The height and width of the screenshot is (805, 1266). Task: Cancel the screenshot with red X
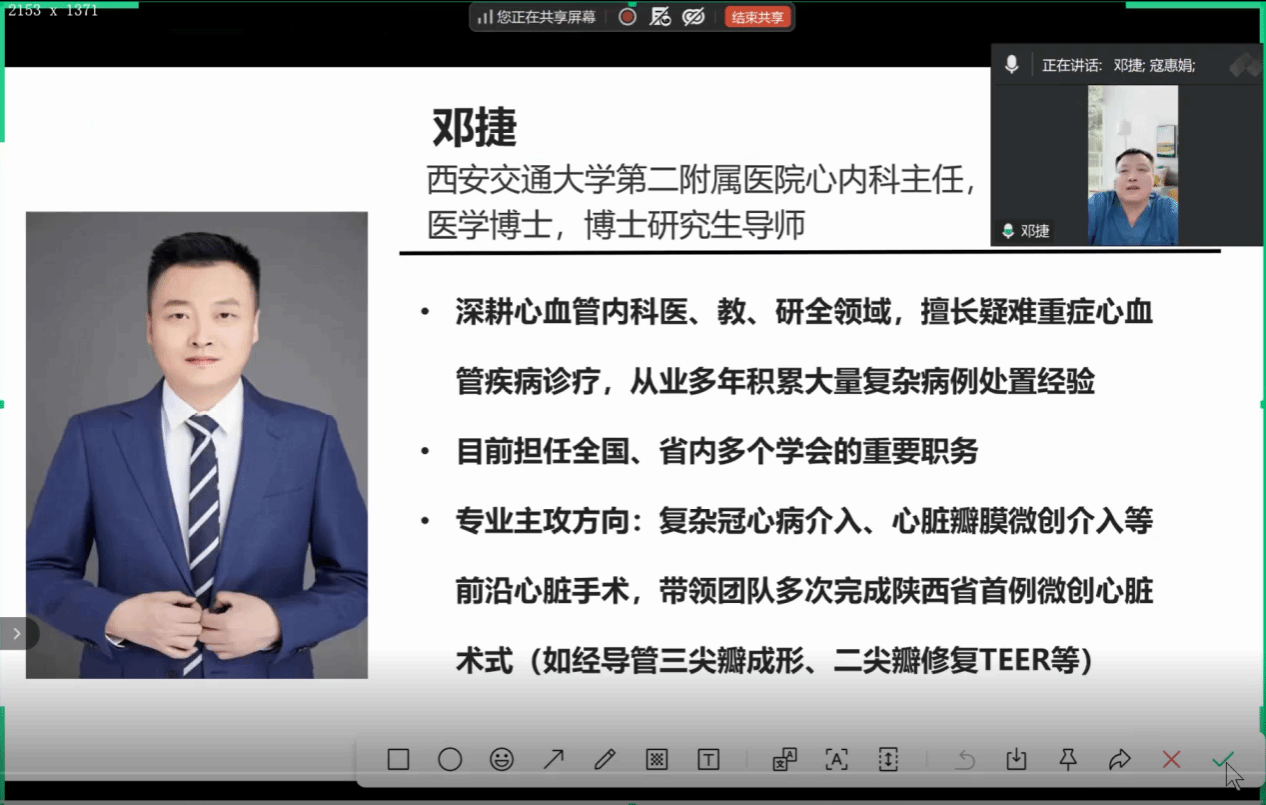tap(1171, 760)
